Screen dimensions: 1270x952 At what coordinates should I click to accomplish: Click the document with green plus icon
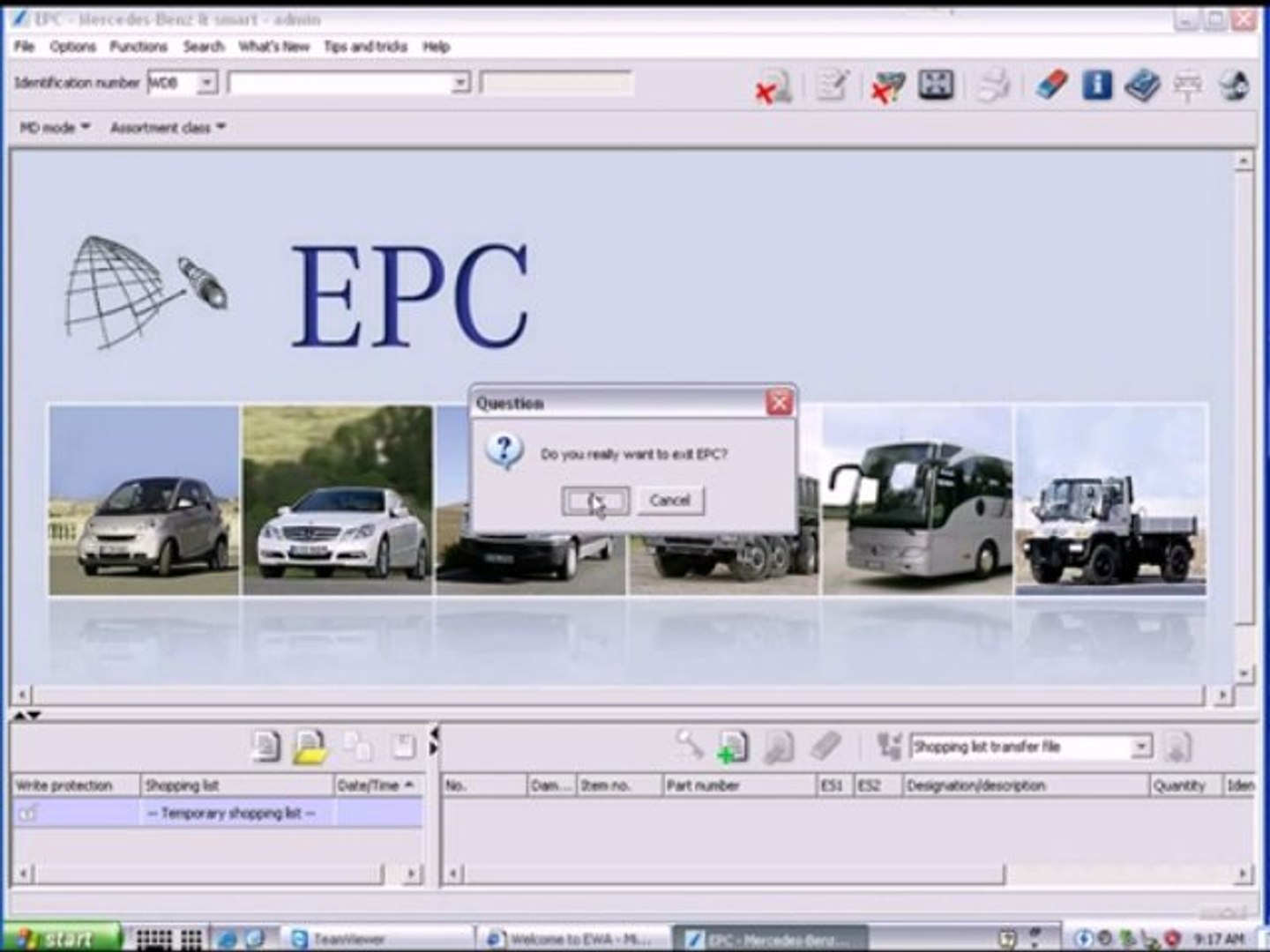click(x=732, y=747)
